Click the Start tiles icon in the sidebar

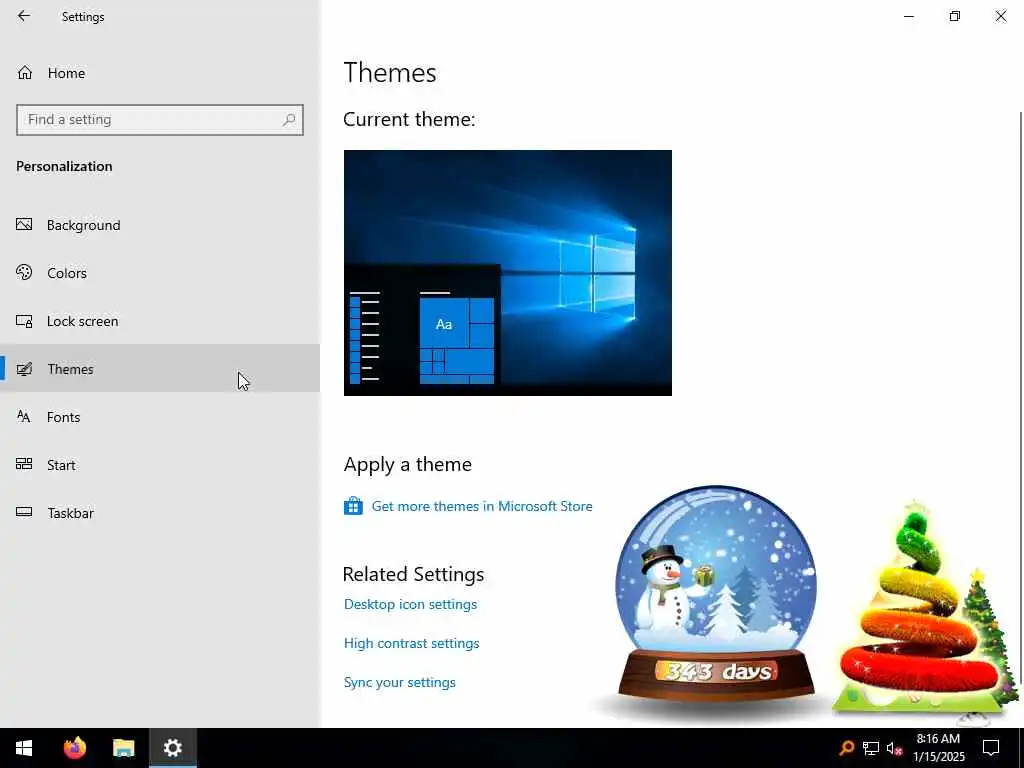tap(24, 464)
